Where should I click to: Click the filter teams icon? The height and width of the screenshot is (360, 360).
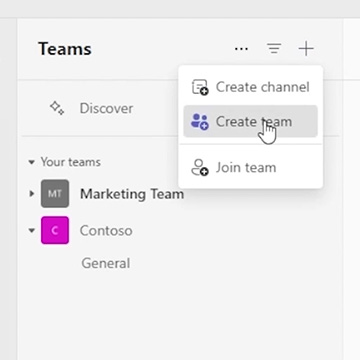[x=274, y=49]
